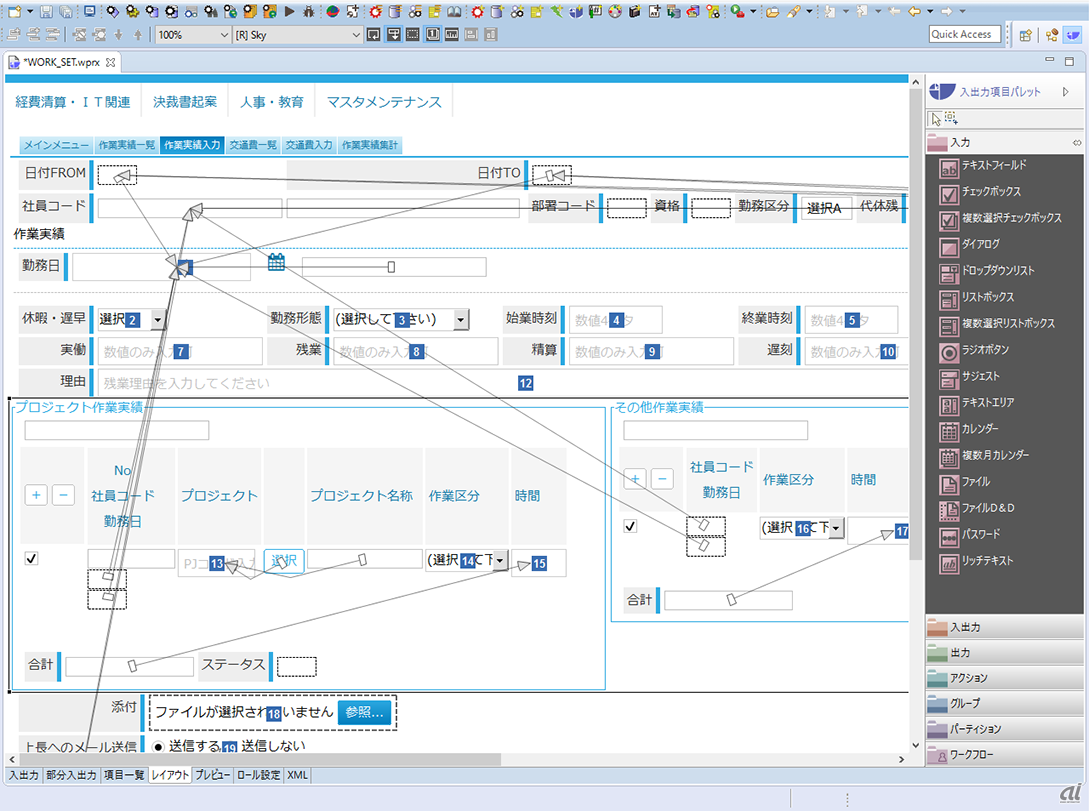Click the Run play icon in toolbar

[288, 12]
